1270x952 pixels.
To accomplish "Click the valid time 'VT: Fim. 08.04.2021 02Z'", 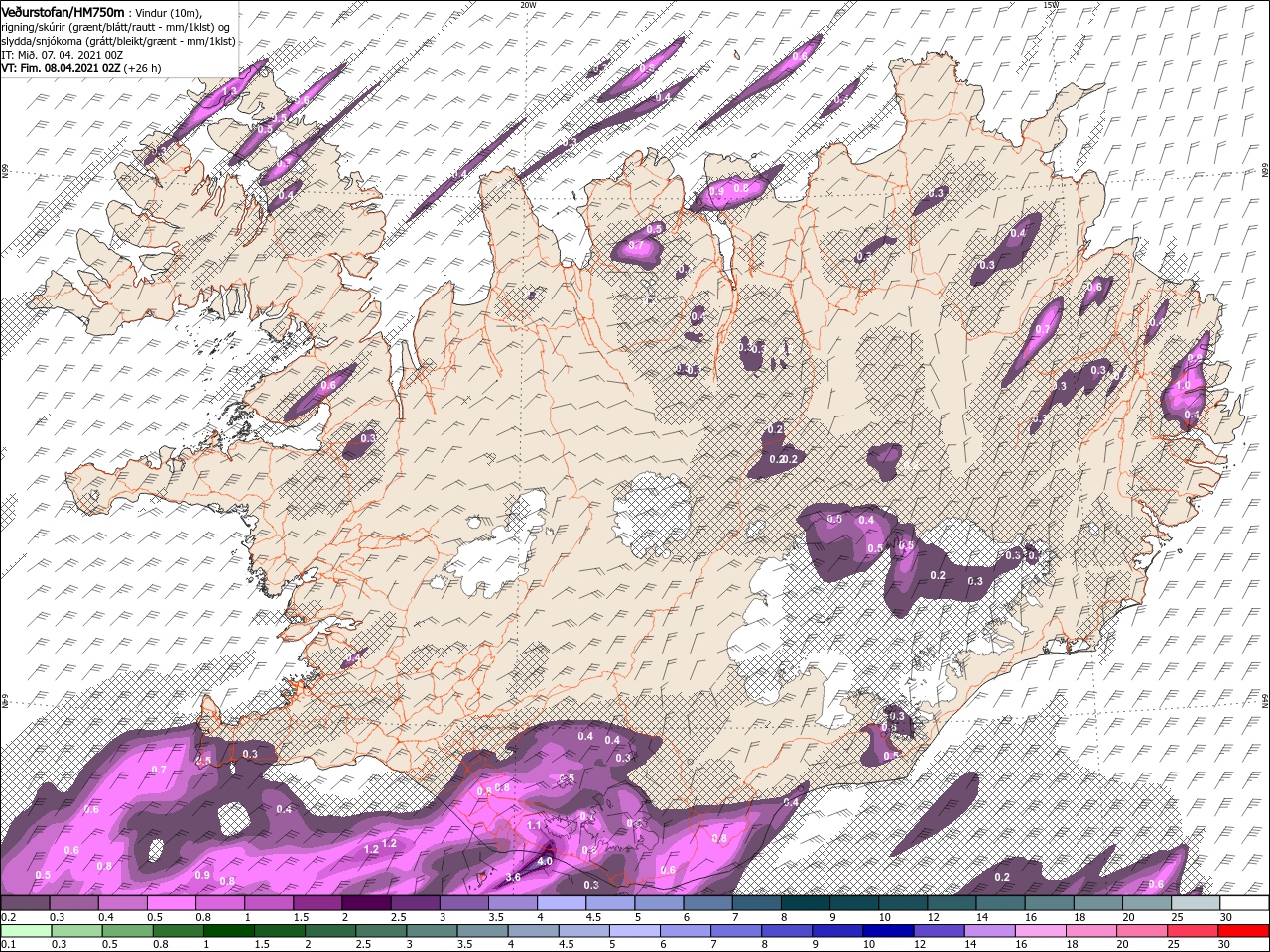I will tap(61, 68).
